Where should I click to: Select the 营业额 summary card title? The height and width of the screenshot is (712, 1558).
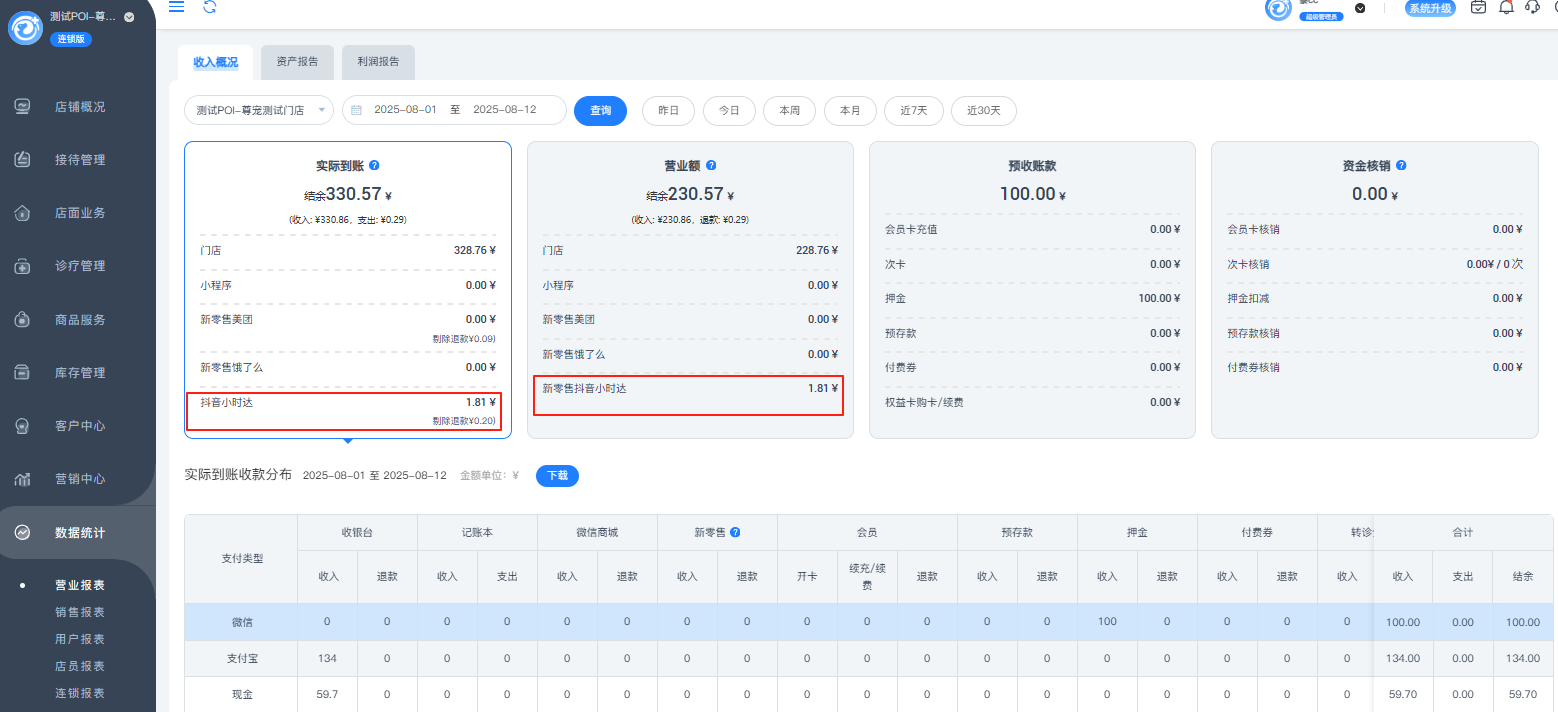coord(682,166)
